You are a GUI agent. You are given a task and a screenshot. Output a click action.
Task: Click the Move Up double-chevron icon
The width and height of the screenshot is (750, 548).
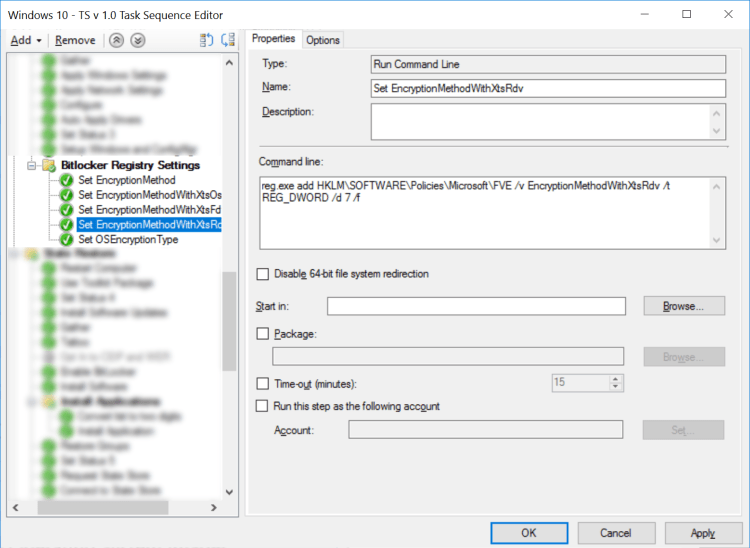coord(117,40)
